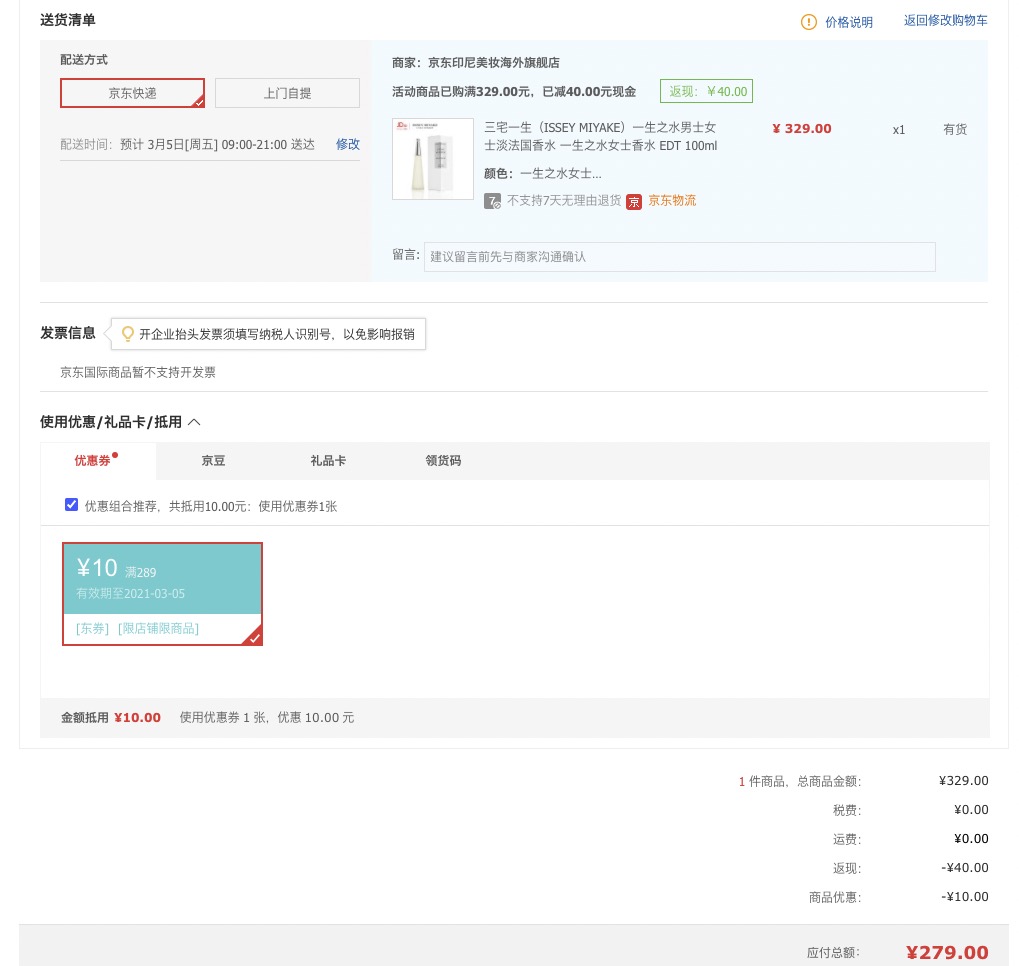Focus the 留言 message input field
The height and width of the screenshot is (966, 1019).
679,257
